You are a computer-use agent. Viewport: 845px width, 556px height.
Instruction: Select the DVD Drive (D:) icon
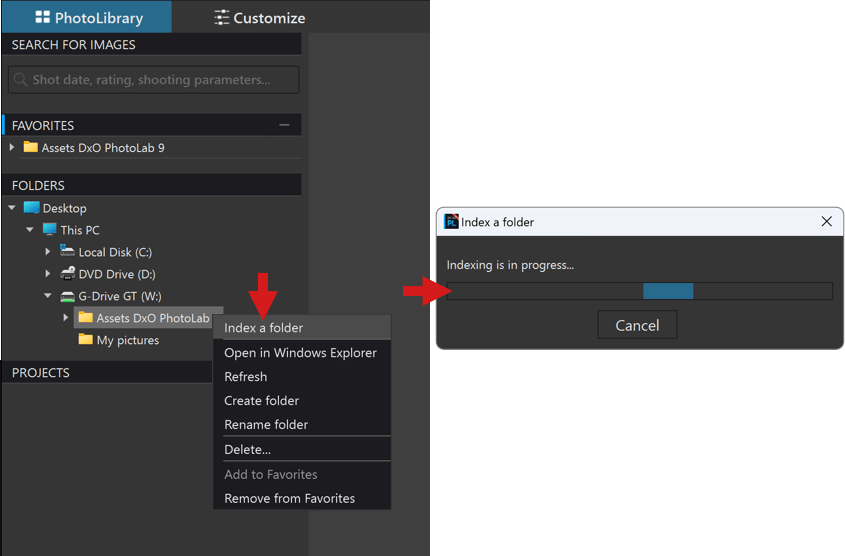(67, 273)
